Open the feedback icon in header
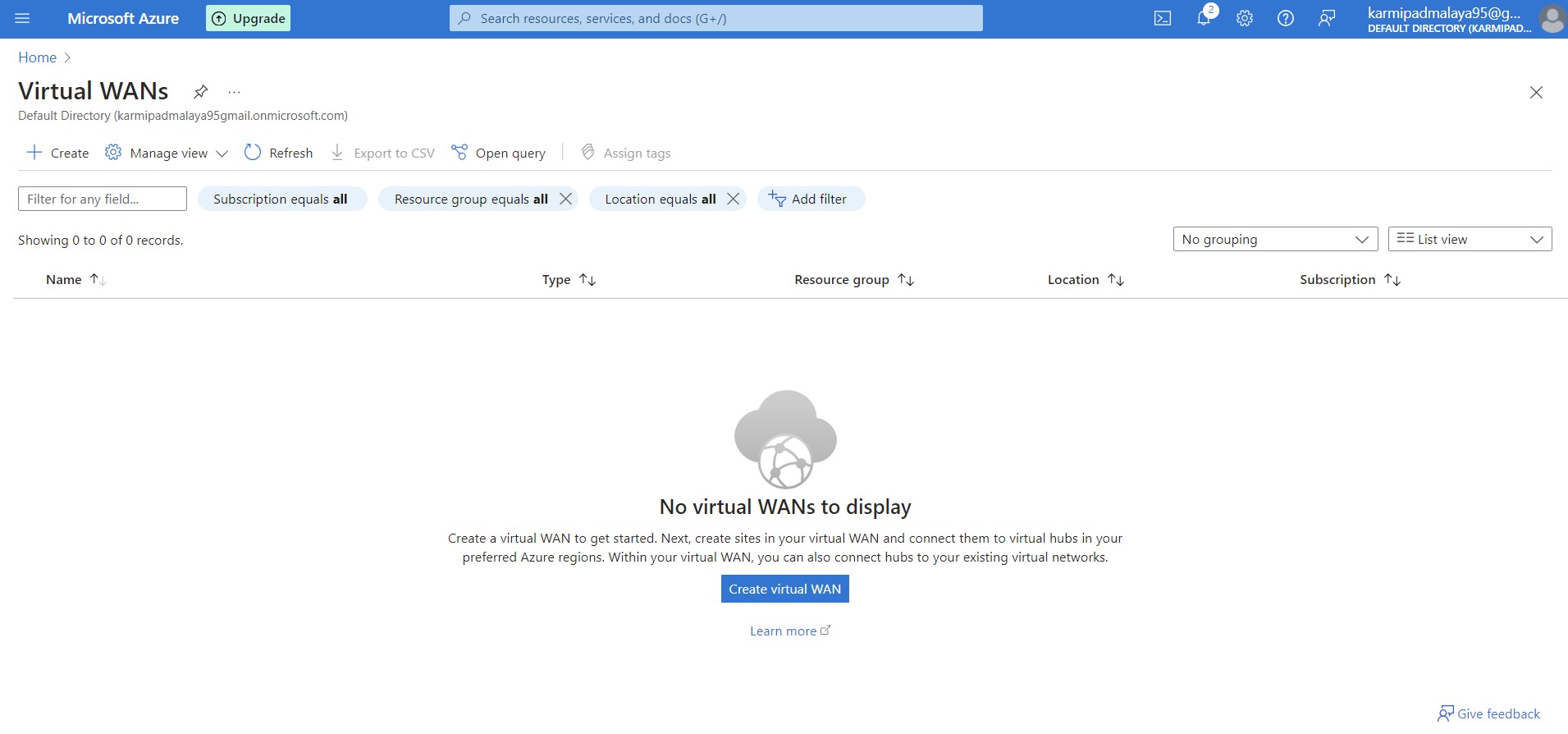This screenshot has width=1568, height=734. pos(1327,18)
